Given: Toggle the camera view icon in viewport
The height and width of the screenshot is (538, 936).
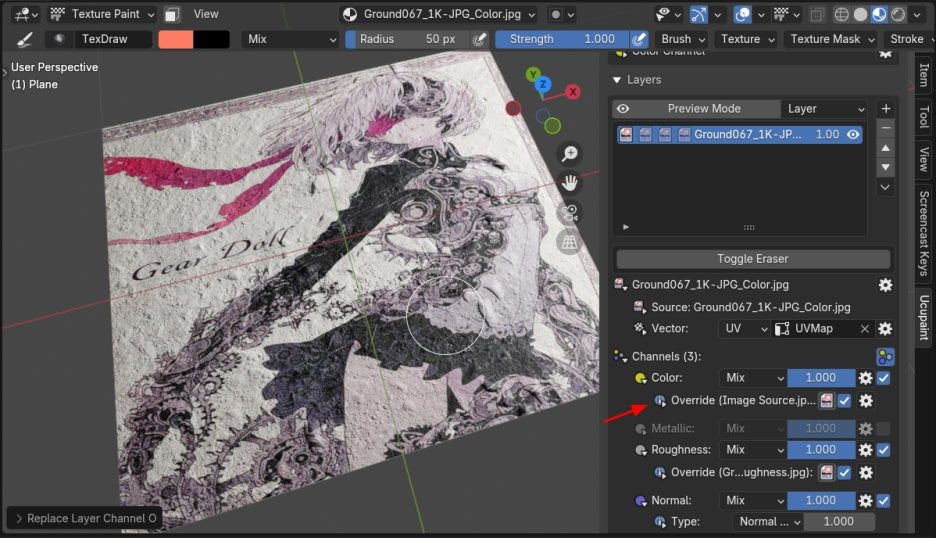Looking at the screenshot, I should [569, 213].
